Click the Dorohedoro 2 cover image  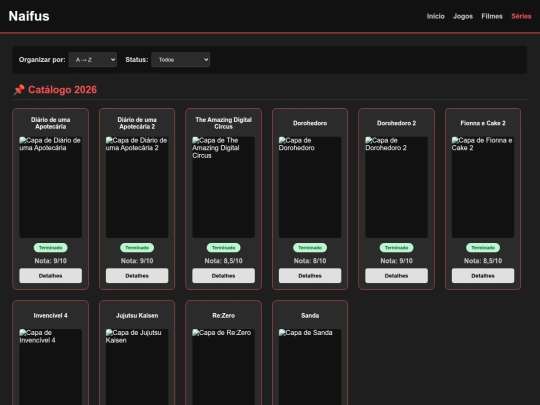click(396, 187)
